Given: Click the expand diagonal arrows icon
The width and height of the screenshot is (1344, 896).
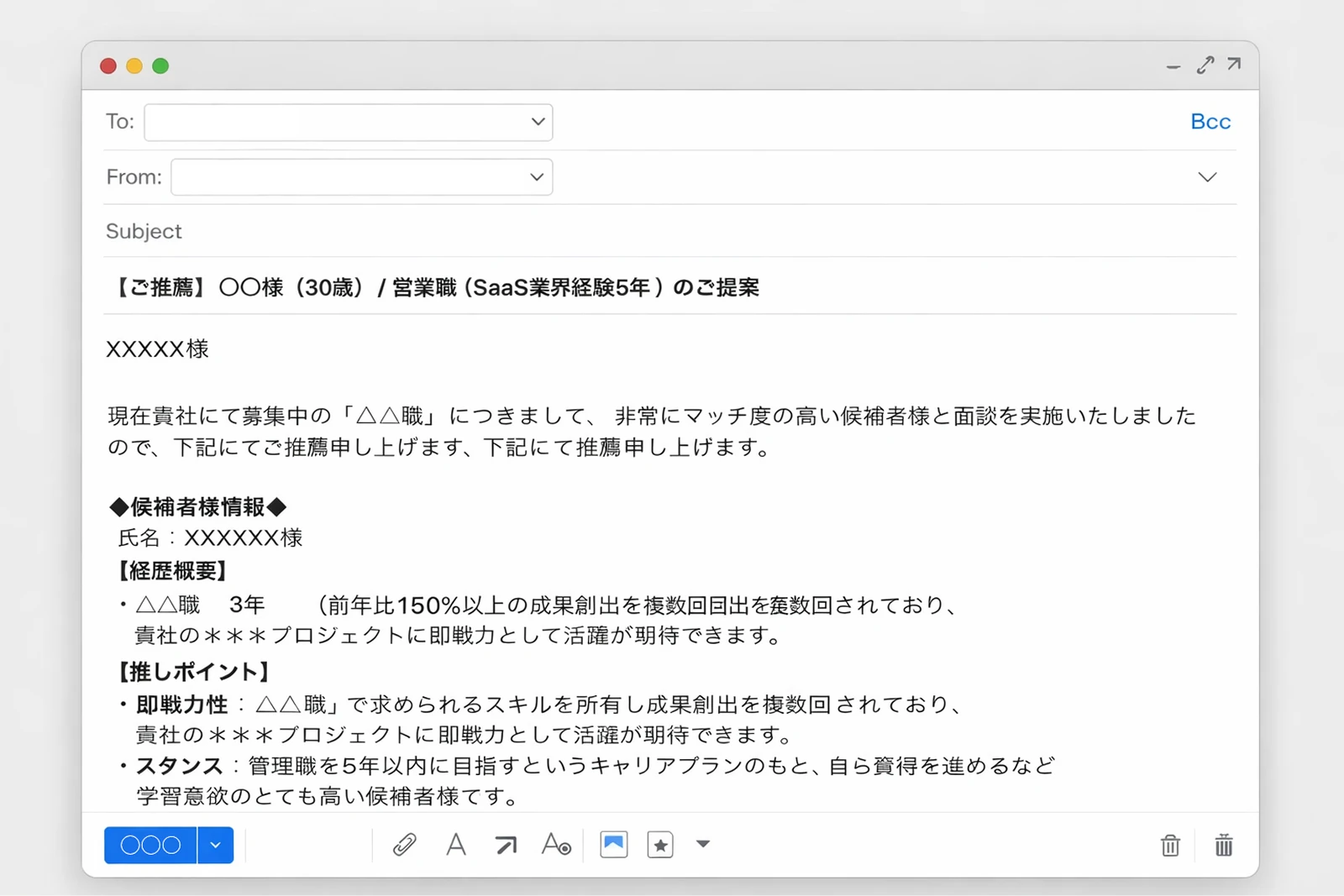Looking at the screenshot, I should 1205,65.
